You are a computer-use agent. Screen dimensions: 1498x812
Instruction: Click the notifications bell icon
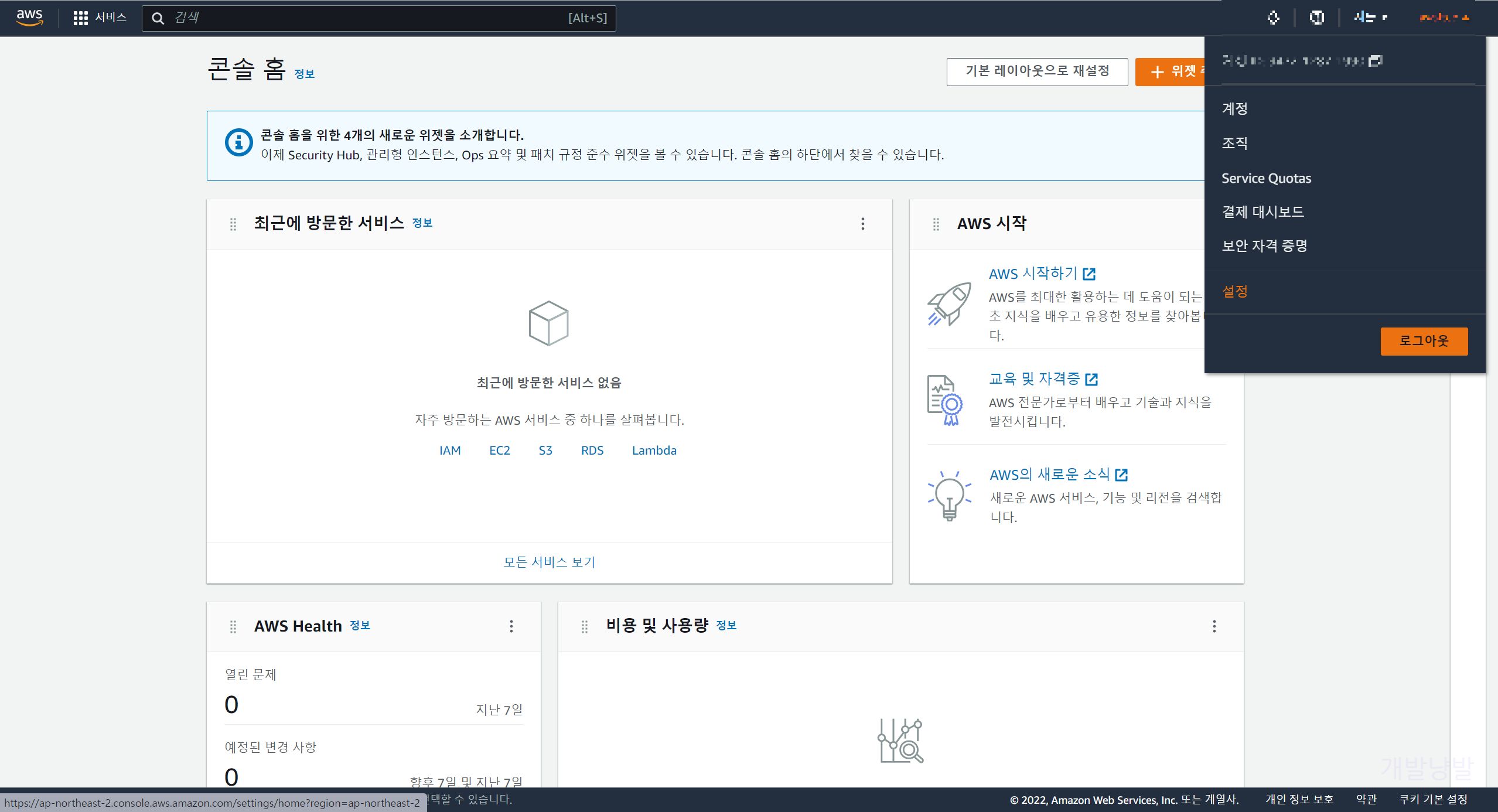[1273, 18]
